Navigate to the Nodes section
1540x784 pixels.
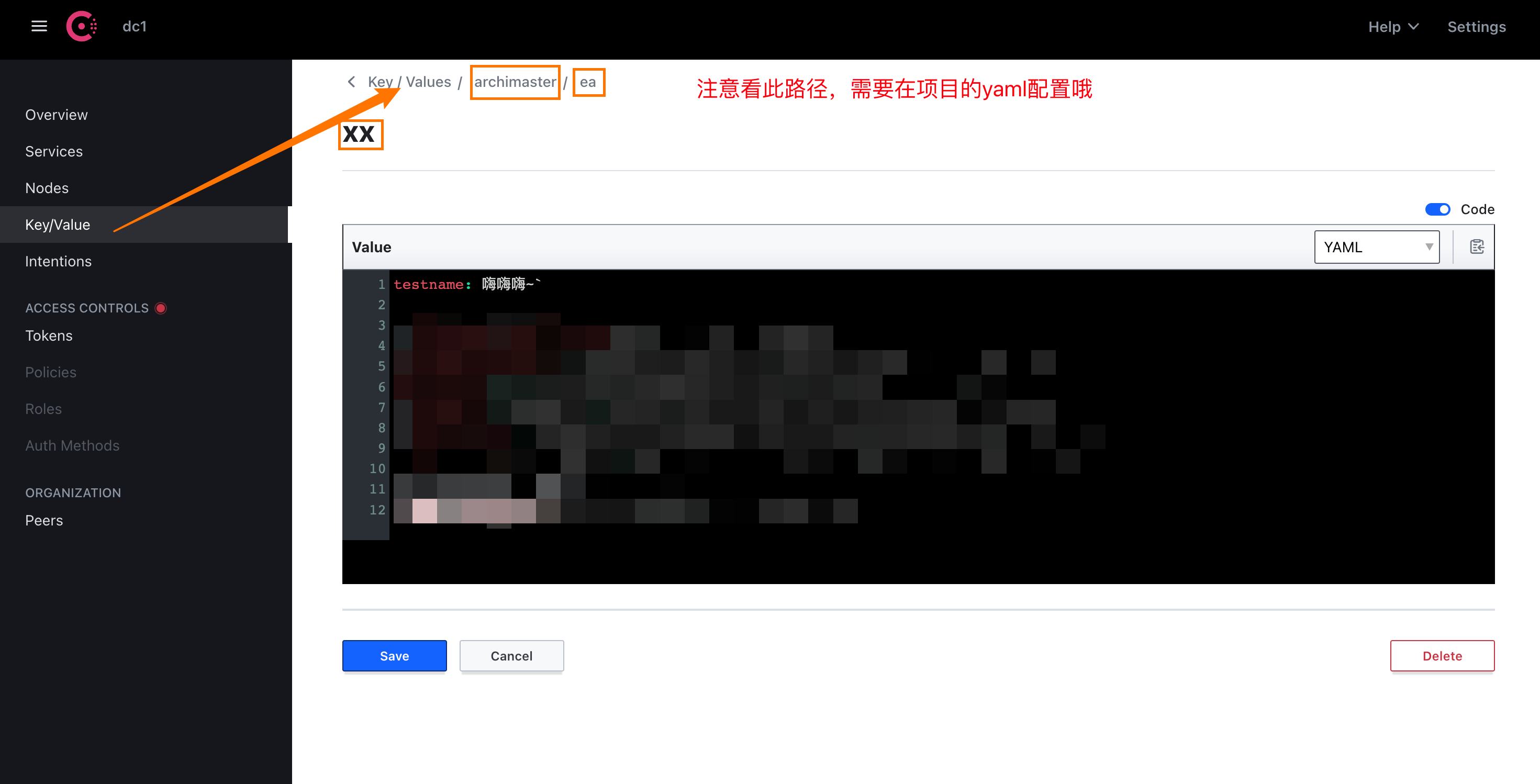coord(47,188)
